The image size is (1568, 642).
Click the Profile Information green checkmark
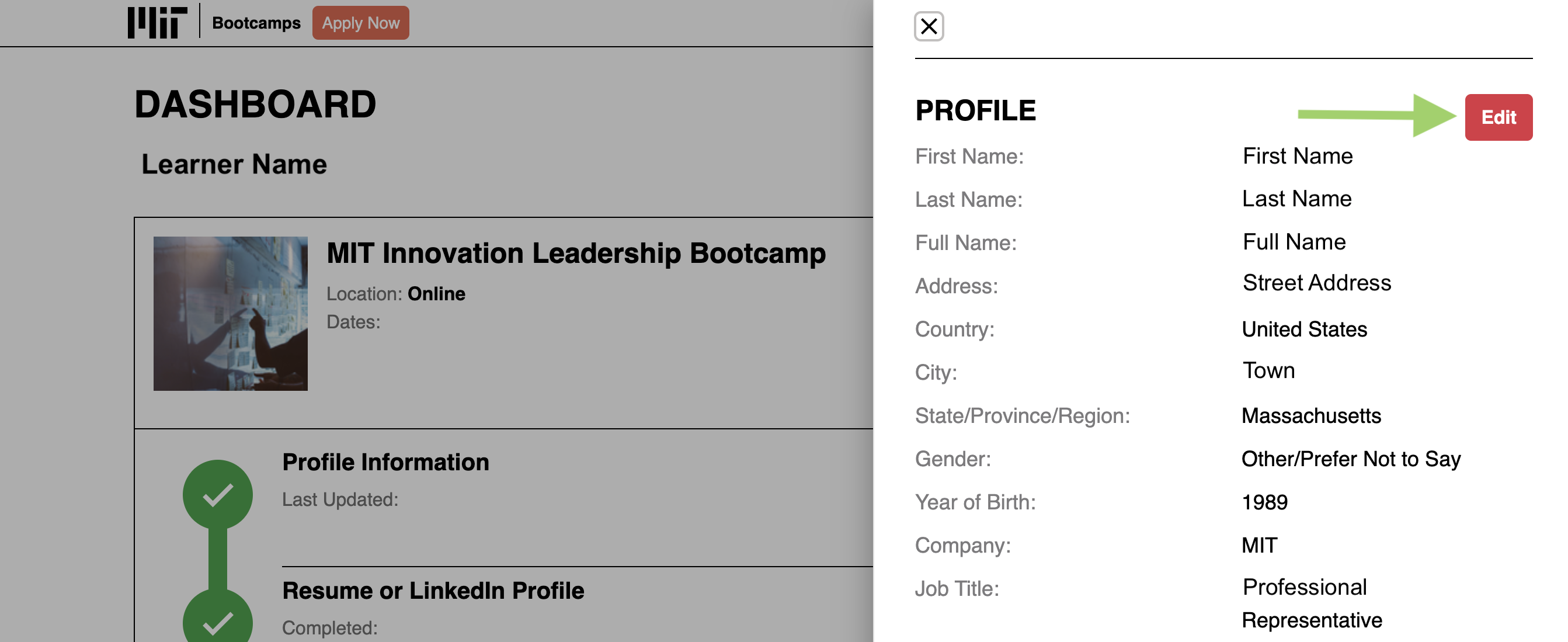pyautogui.click(x=217, y=494)
